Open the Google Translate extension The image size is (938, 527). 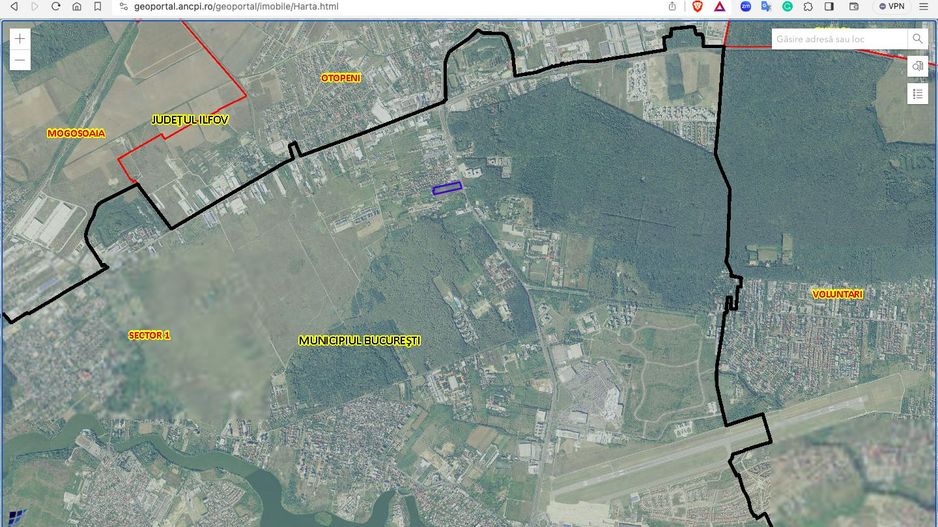(766, 7)
